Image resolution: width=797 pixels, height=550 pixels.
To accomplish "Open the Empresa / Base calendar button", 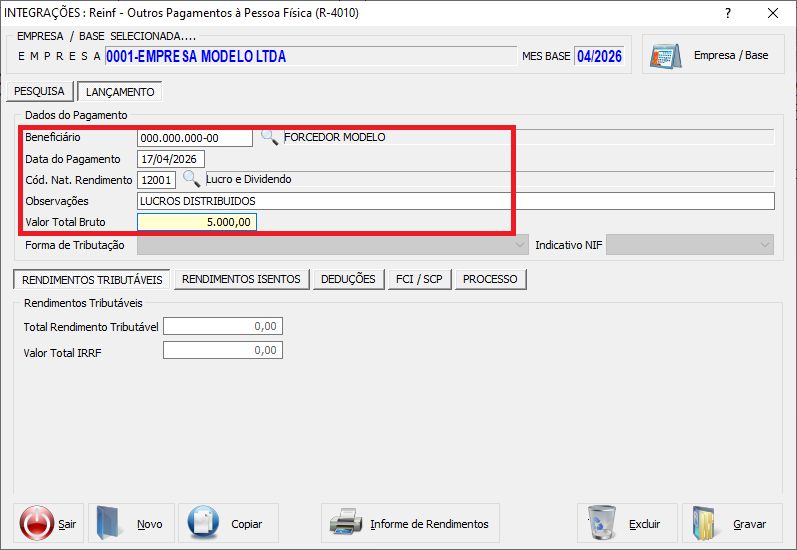I will point(711,55).
